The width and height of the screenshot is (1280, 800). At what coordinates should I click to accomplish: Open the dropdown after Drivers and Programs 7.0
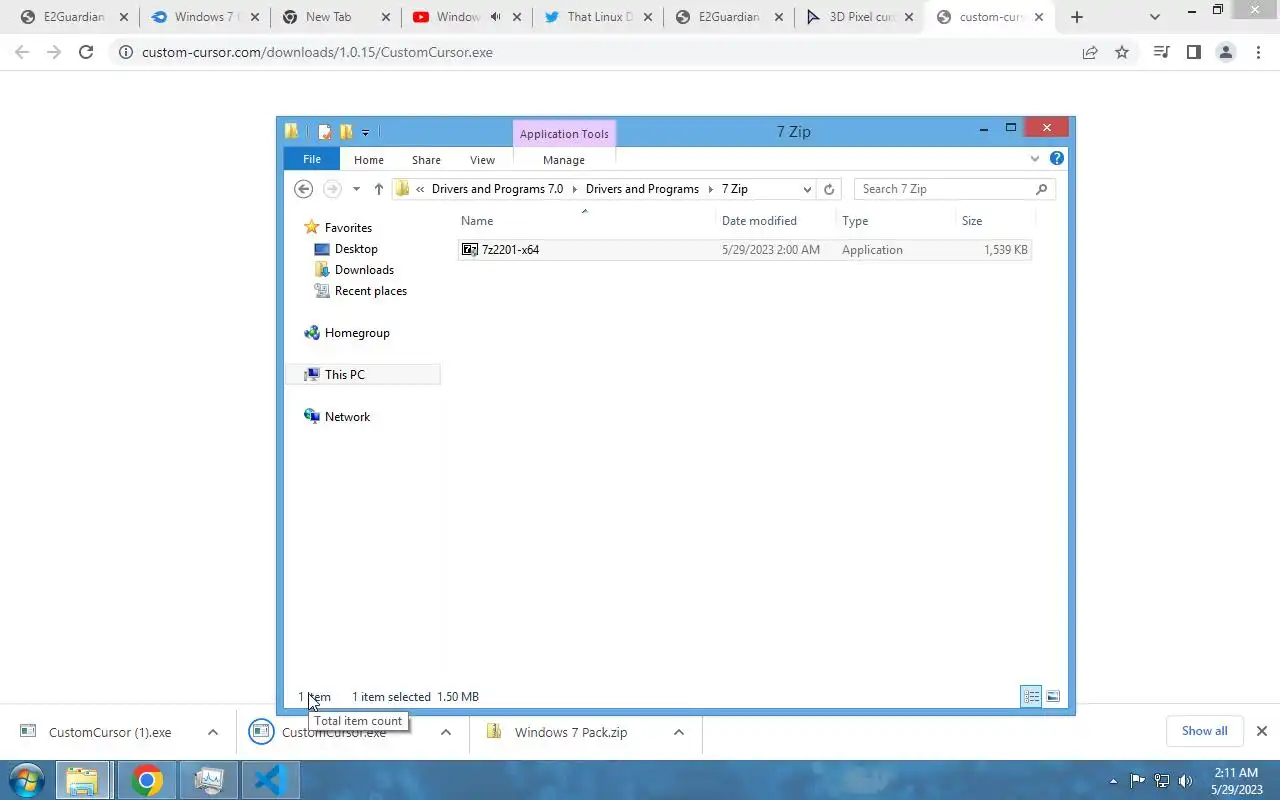click(575, 189)
